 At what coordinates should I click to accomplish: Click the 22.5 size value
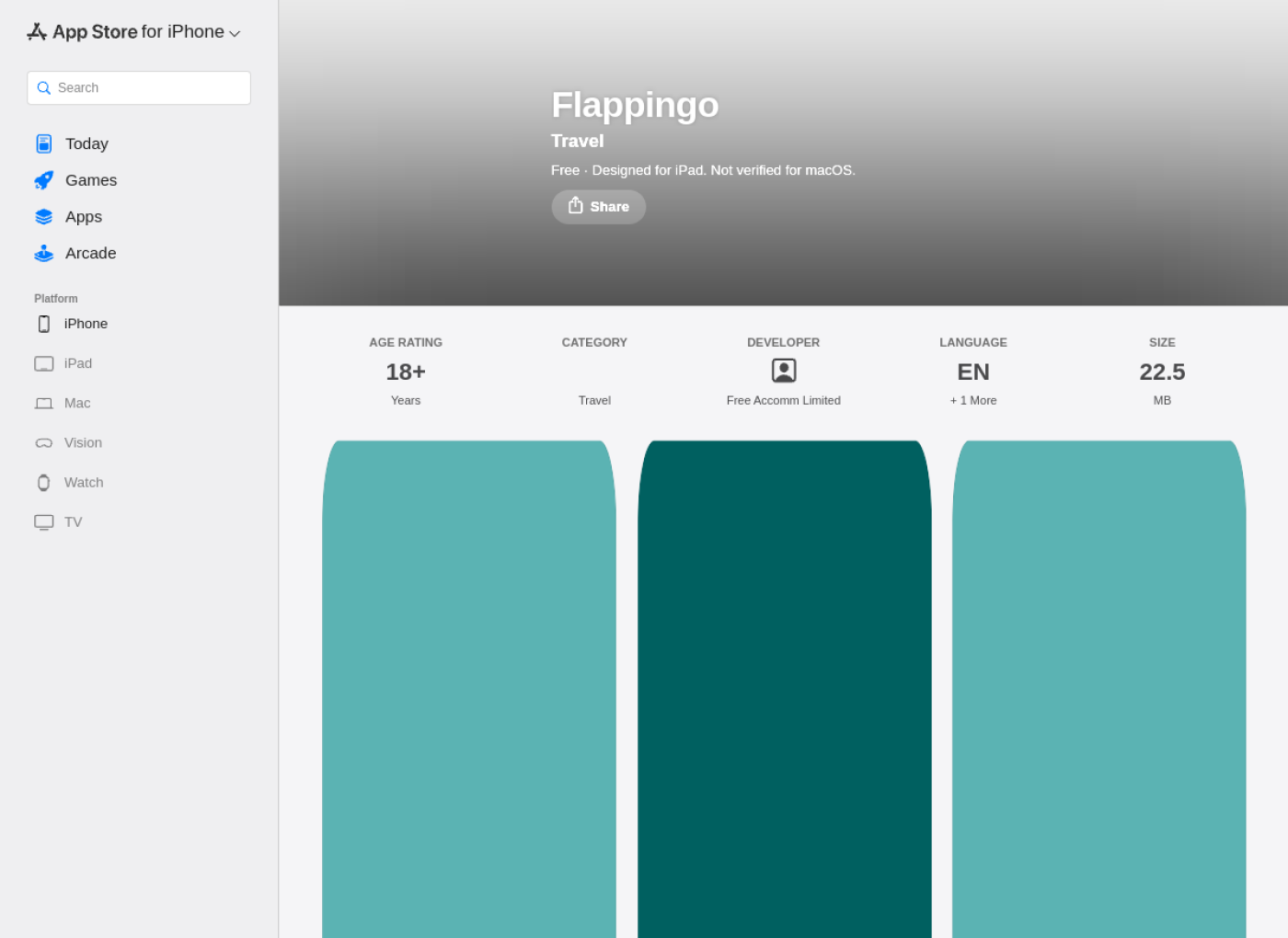click(1162, 372)
